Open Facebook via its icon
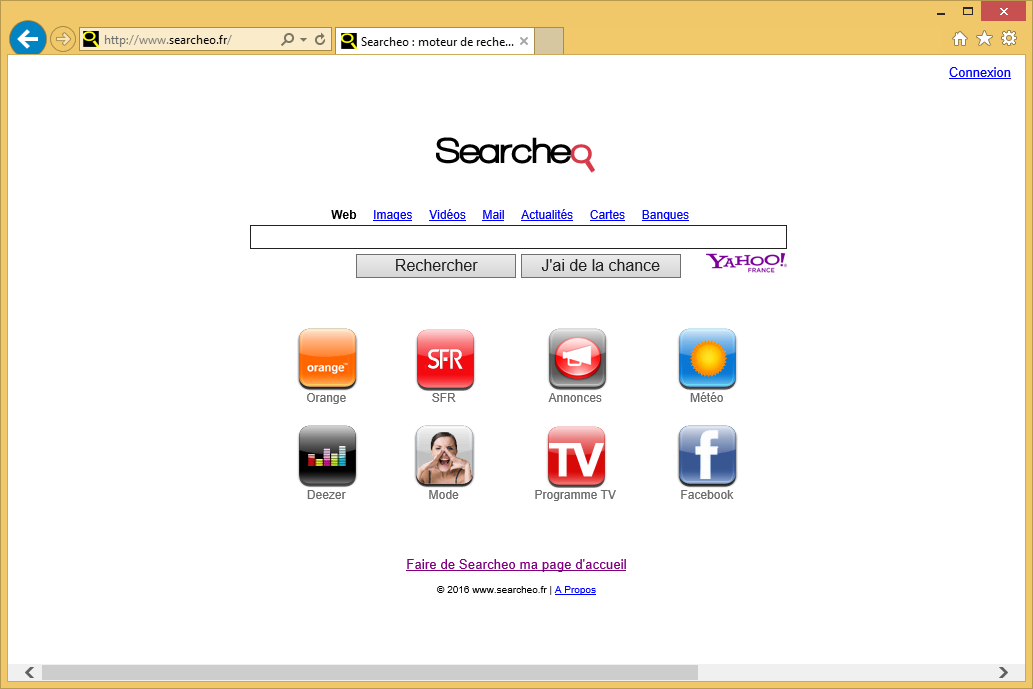 click(x=707, y=455)
